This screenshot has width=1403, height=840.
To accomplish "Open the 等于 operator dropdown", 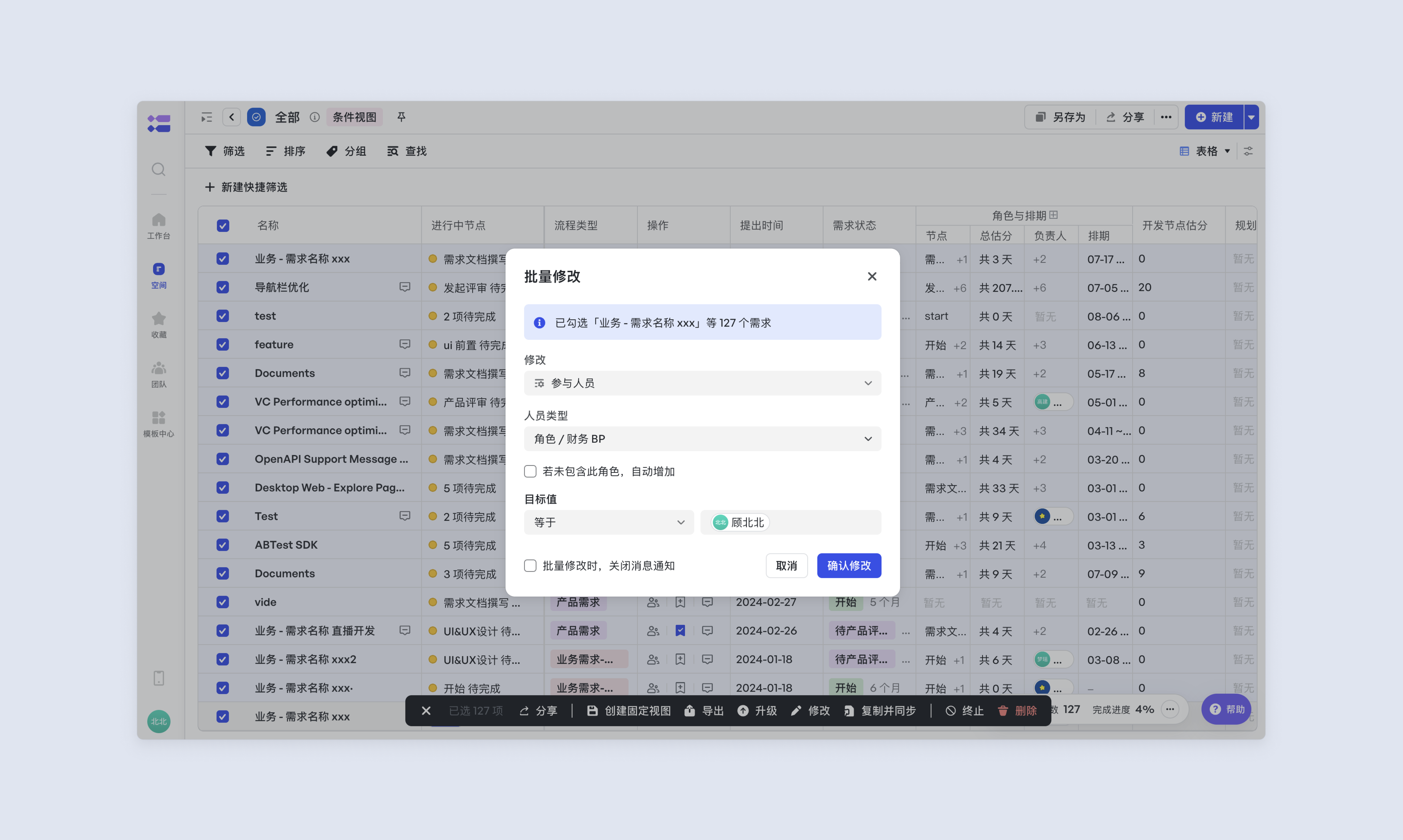I will tap(609, 522).
